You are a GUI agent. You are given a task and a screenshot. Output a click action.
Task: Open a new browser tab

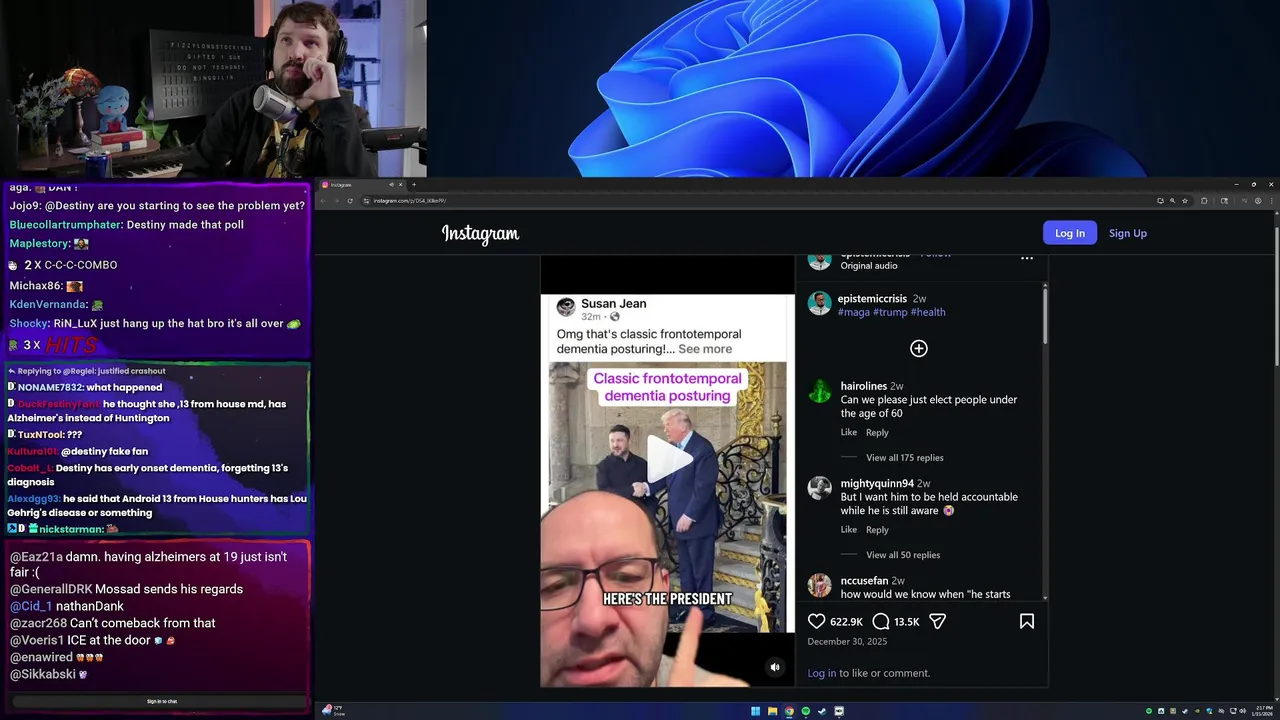pos(414,184)
